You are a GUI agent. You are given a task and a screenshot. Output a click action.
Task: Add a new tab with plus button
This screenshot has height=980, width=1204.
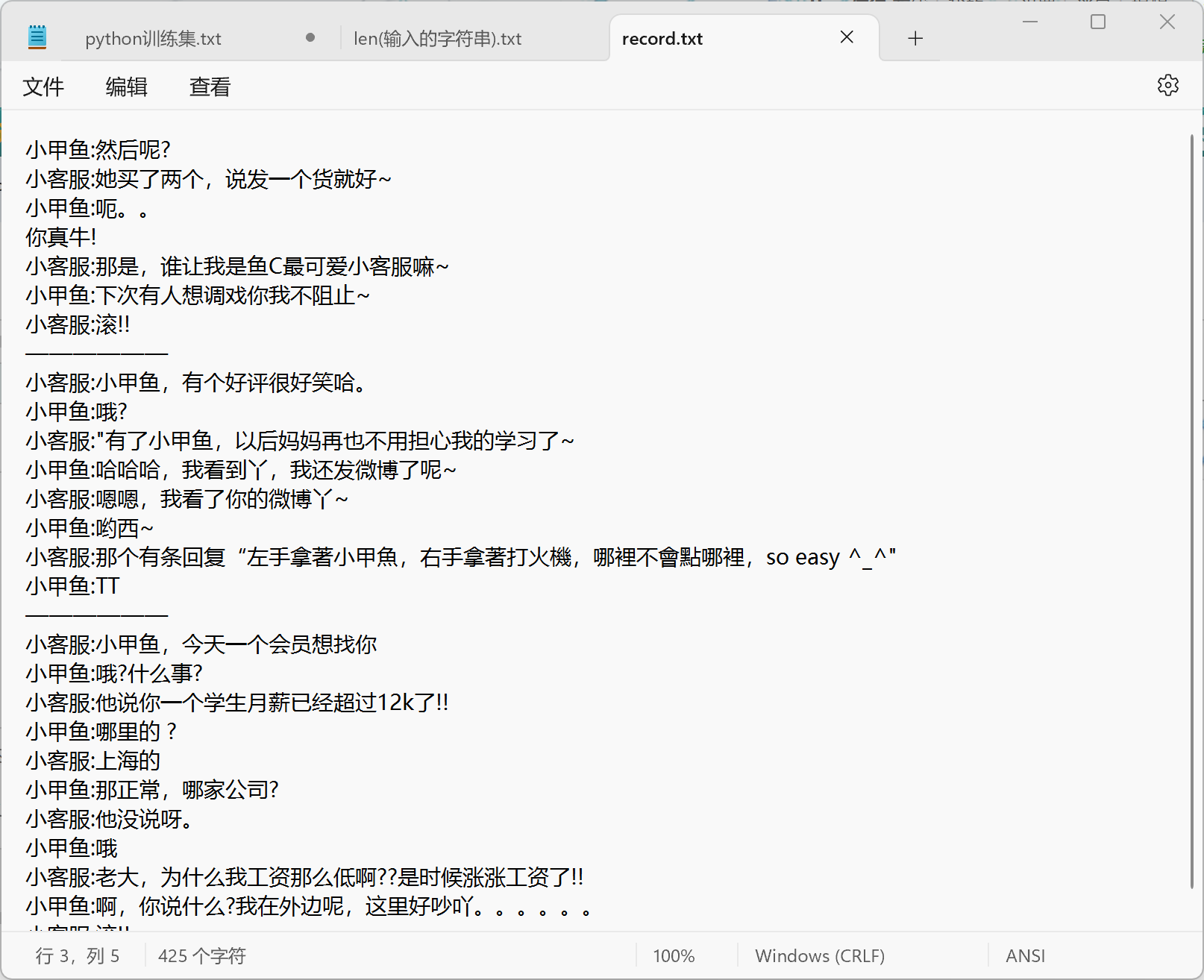tap(915, 38)
